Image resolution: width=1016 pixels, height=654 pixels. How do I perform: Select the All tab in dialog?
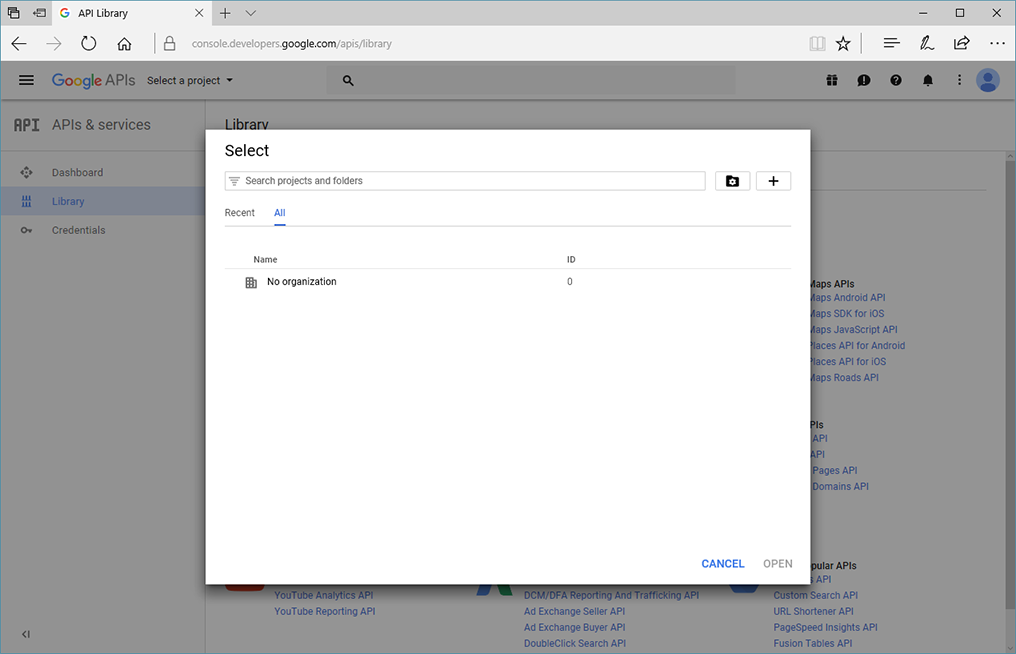[x=279, y=213]
